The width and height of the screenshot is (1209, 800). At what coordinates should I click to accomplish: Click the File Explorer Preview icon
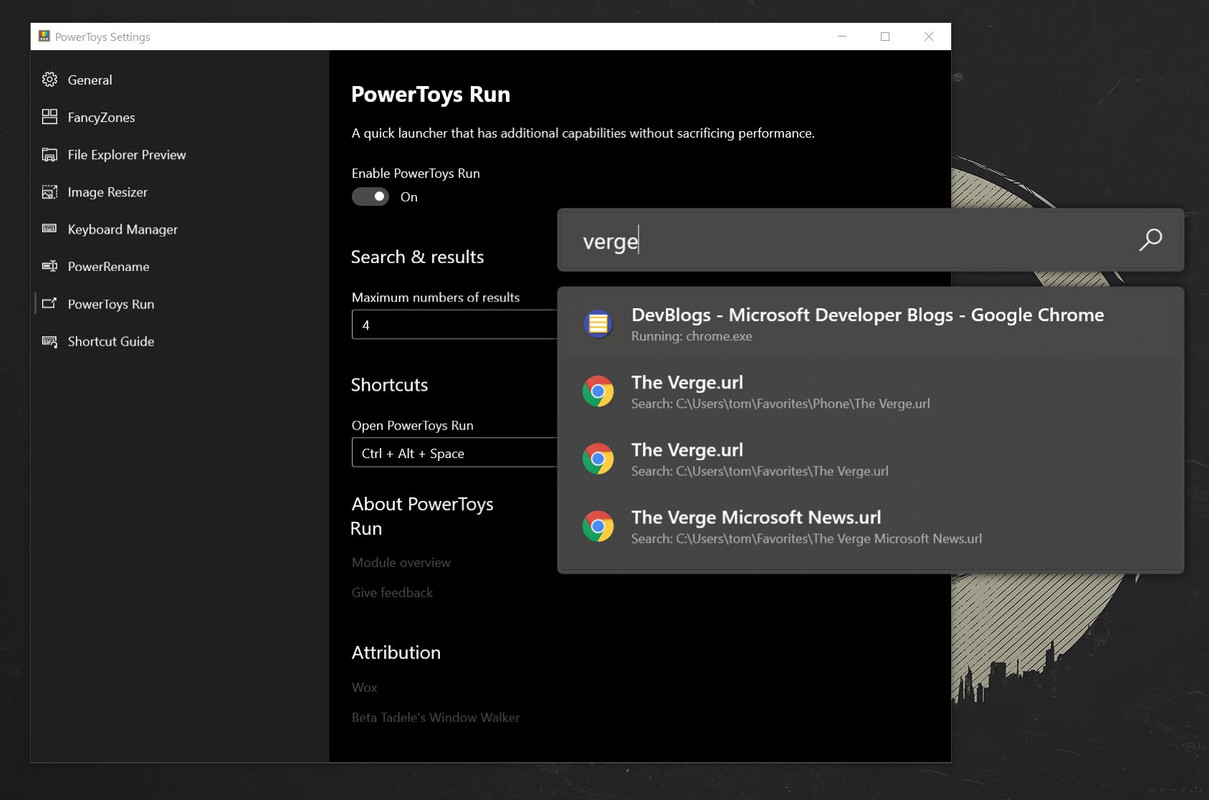tap(49, 154)
